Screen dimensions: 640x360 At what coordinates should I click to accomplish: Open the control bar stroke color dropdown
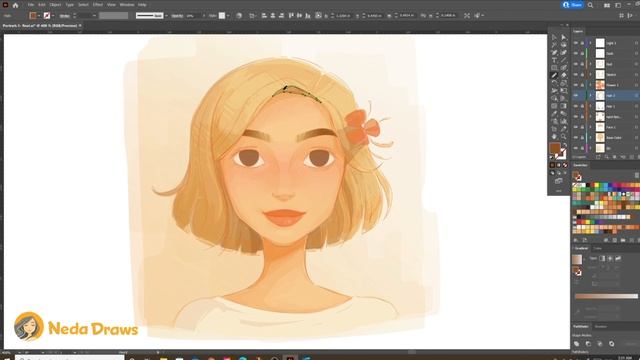click(x=53, y=16)
